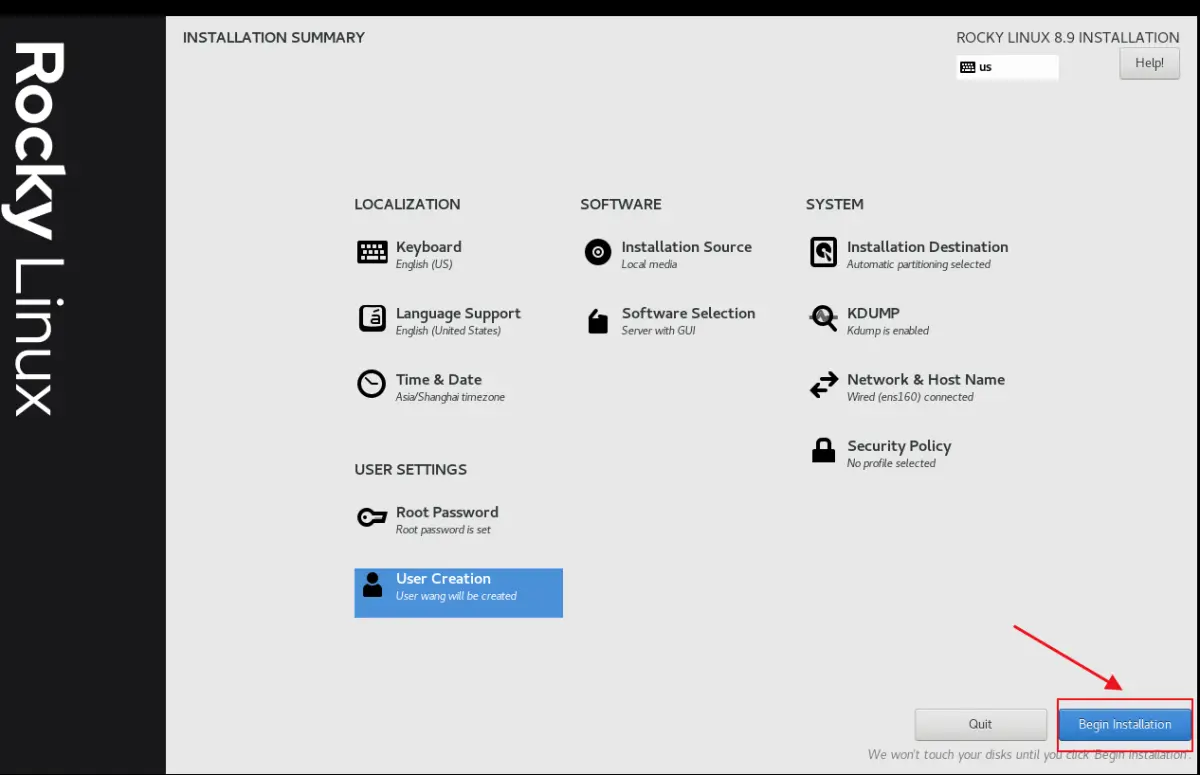This screenshot has height=775, width=1200.
Task: Click the Time & Date clock icon
Action: [x=372, y=384]
